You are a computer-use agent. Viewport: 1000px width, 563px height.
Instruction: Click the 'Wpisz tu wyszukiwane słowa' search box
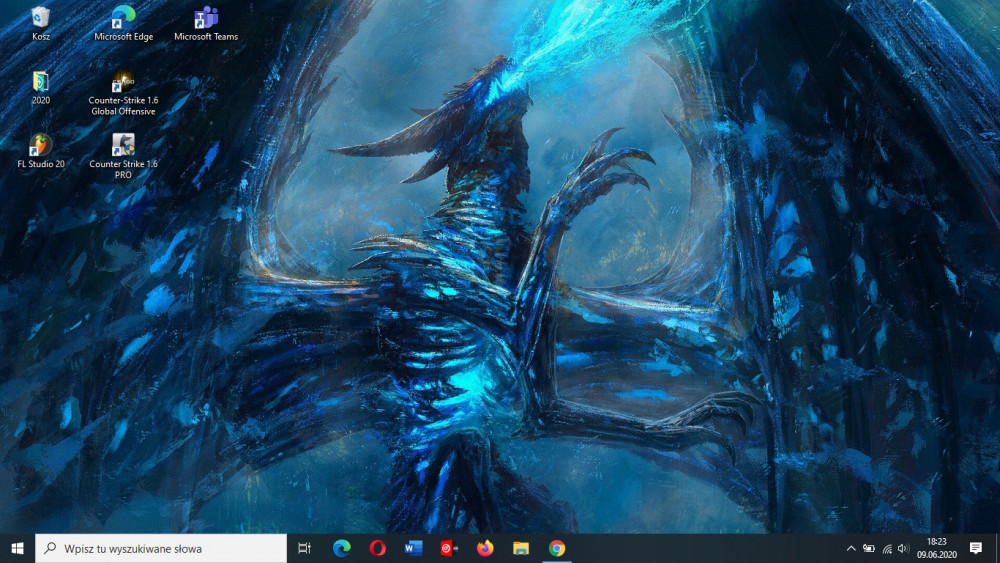pyautogui.click(x=161, y=548)
